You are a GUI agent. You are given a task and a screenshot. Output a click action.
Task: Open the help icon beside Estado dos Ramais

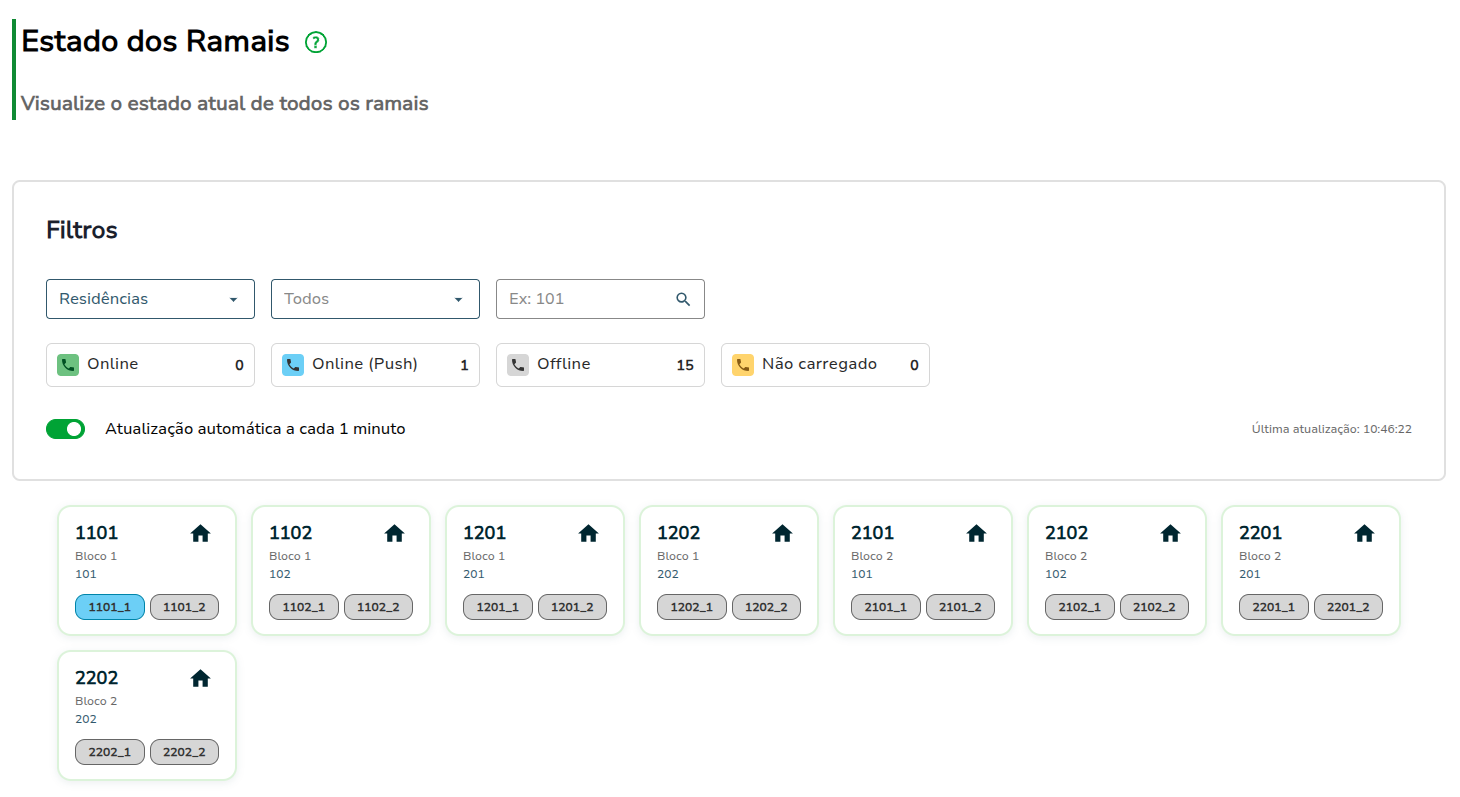tap(316, 42)
